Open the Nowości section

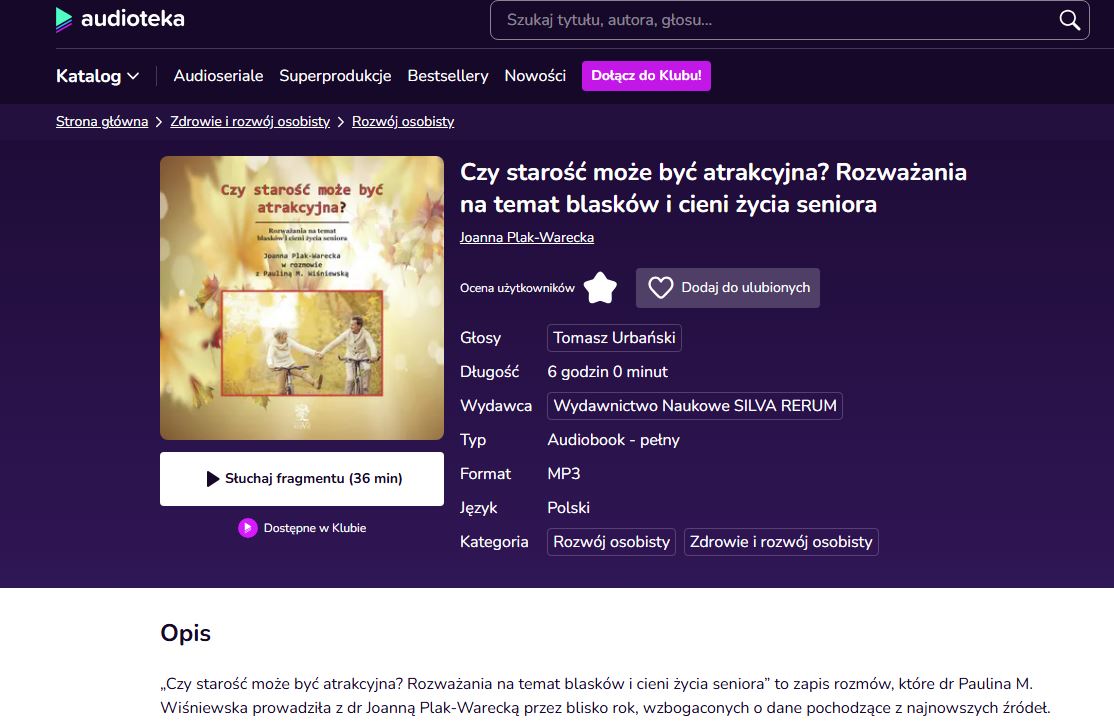pyautogui.click(x=535, y=76)
